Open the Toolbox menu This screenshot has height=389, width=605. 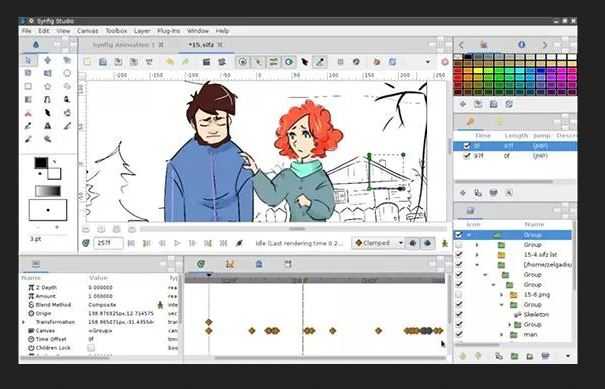point(116,31)
